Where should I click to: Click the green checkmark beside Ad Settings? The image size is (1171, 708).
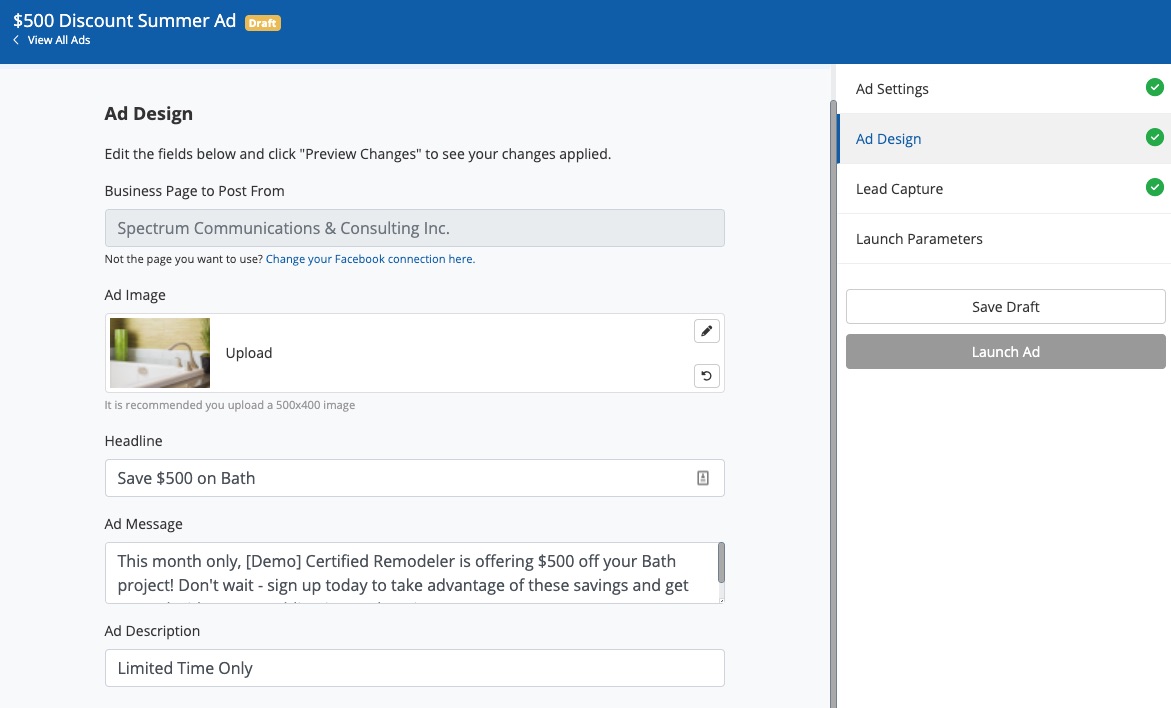point(1154,88)
